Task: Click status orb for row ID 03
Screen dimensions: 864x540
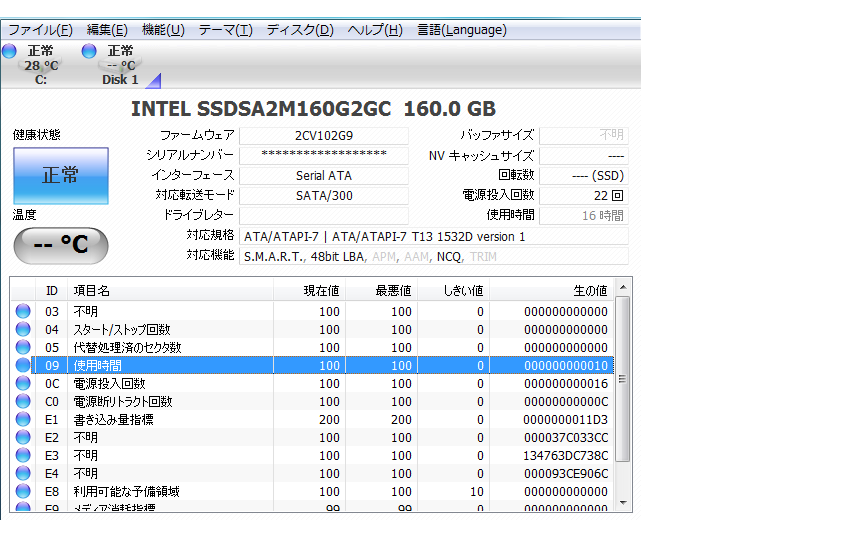Action: point(23,312)
